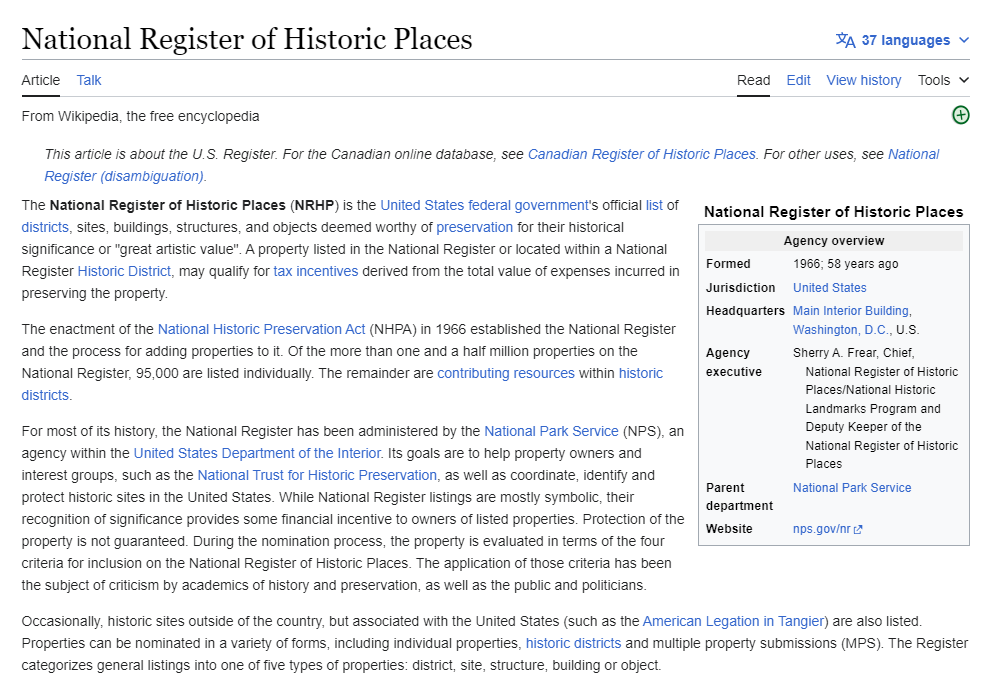Screen dimensions: 994x674
Task: Select the Read tab
Action: point(753,81)
